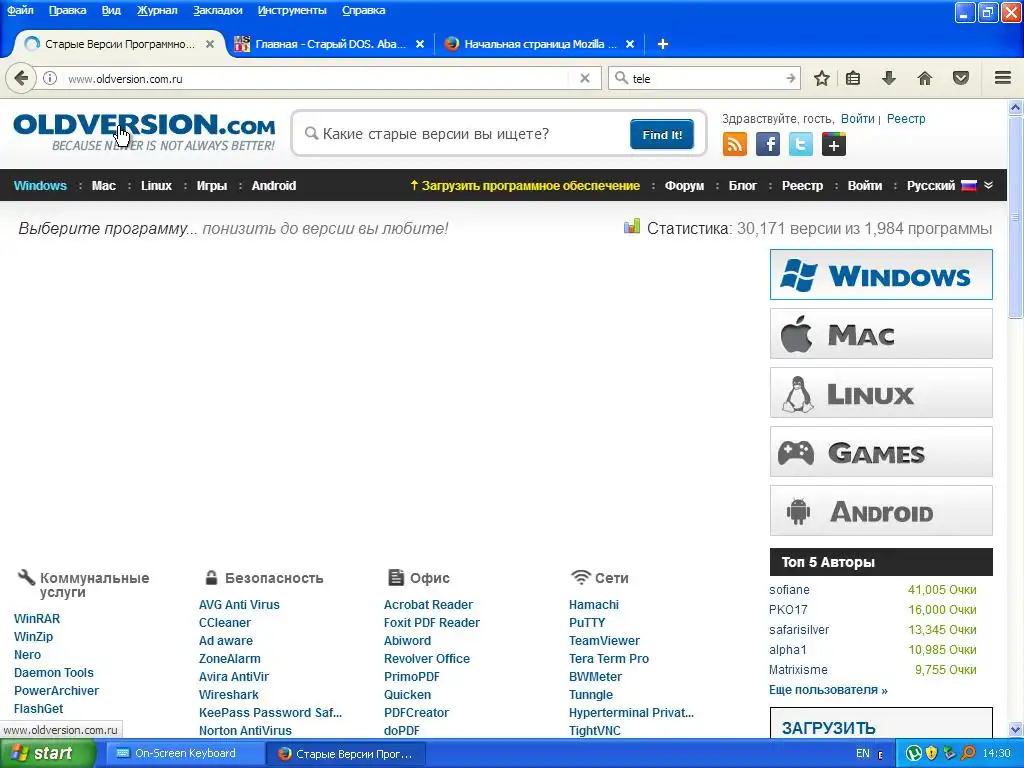Open the CCleaner link
This screenshot has height=768, width=1024.
coord(225,622)
